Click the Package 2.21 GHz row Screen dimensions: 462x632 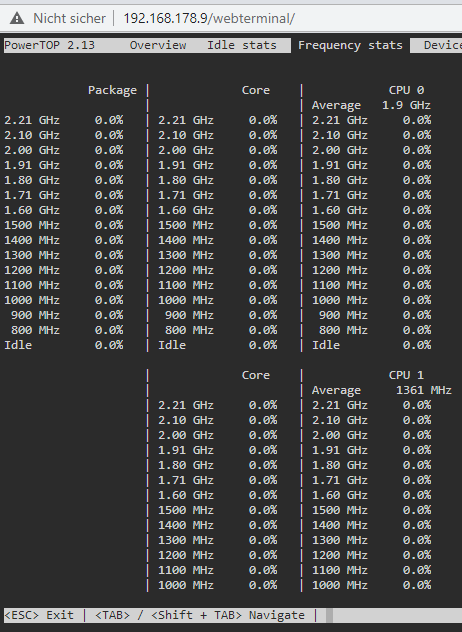64,120
